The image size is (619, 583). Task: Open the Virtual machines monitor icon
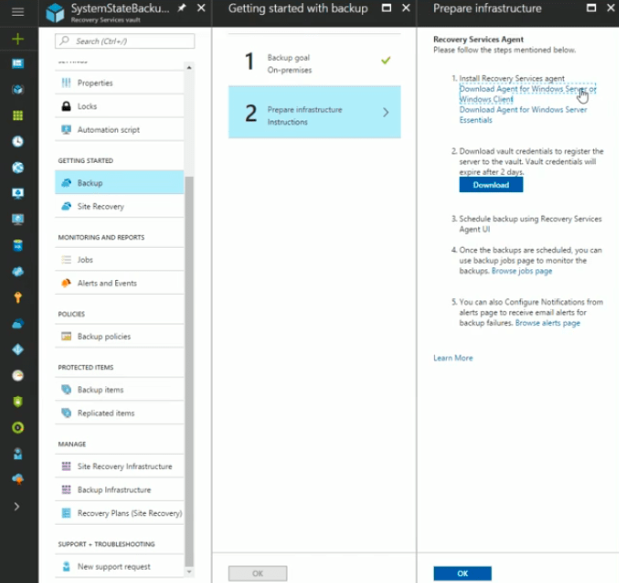pos(18,193)
